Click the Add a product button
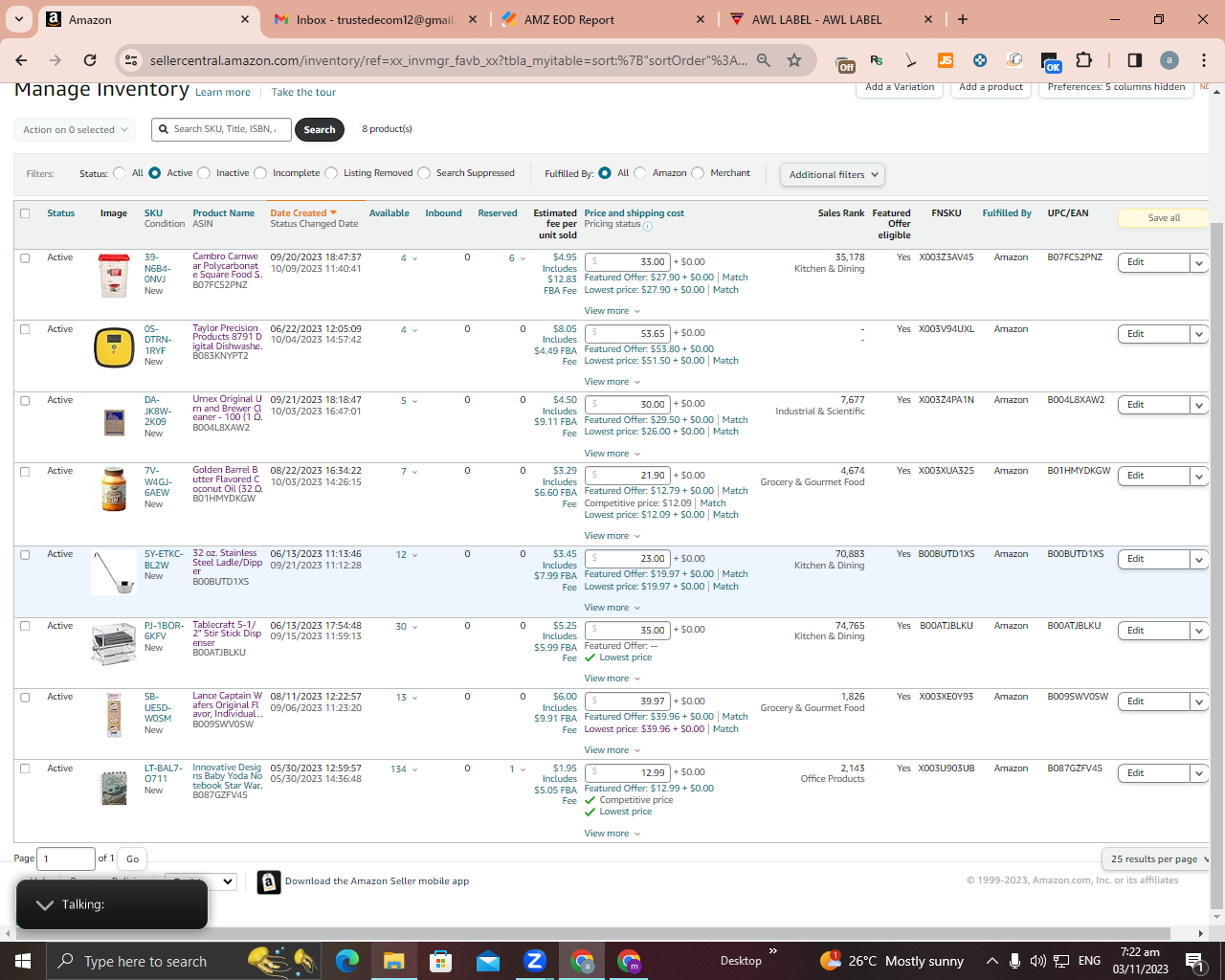The image size is (1225, 980). [991, 87]
